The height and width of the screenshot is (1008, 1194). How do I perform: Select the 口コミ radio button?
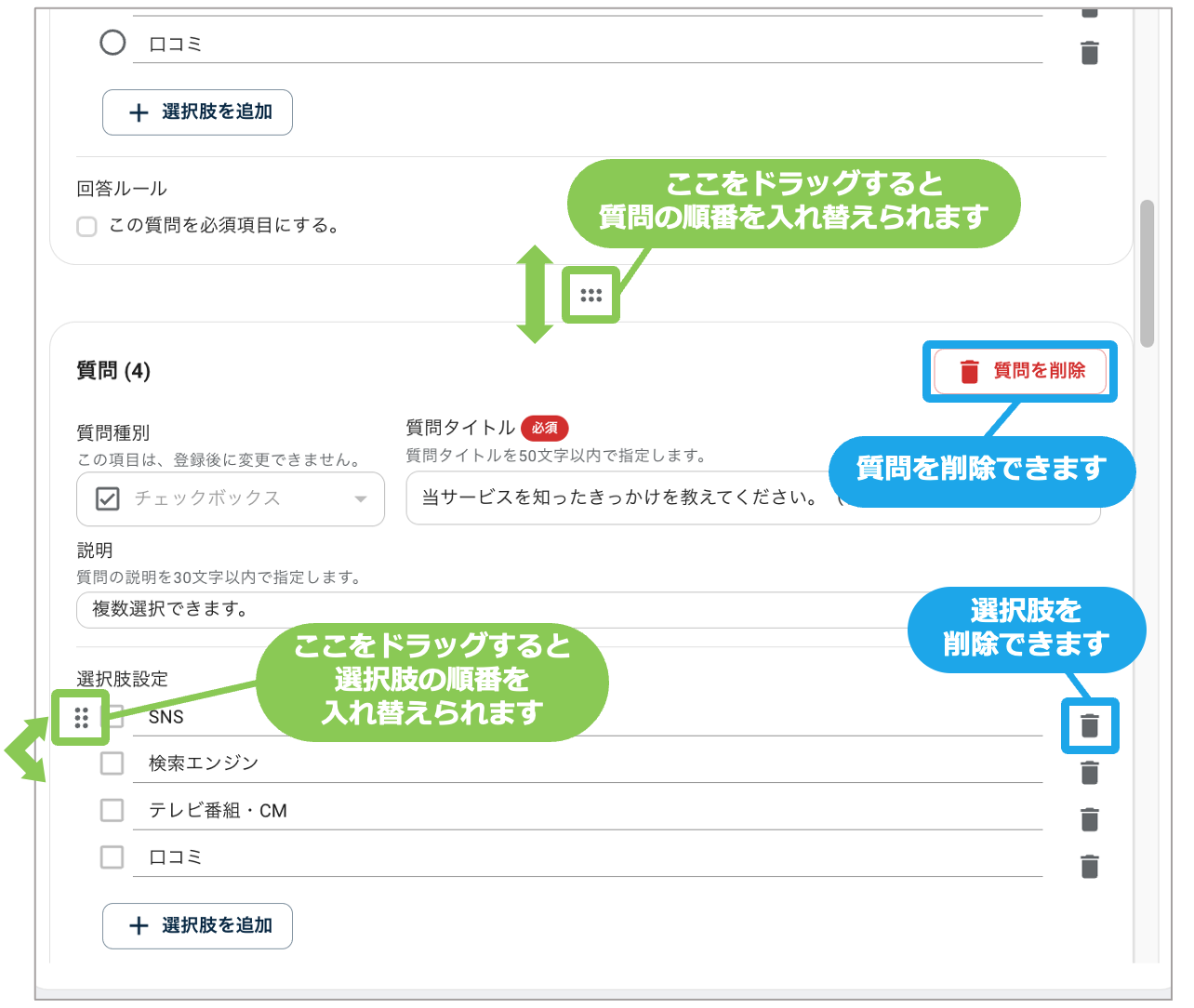(x=113, y=43)
